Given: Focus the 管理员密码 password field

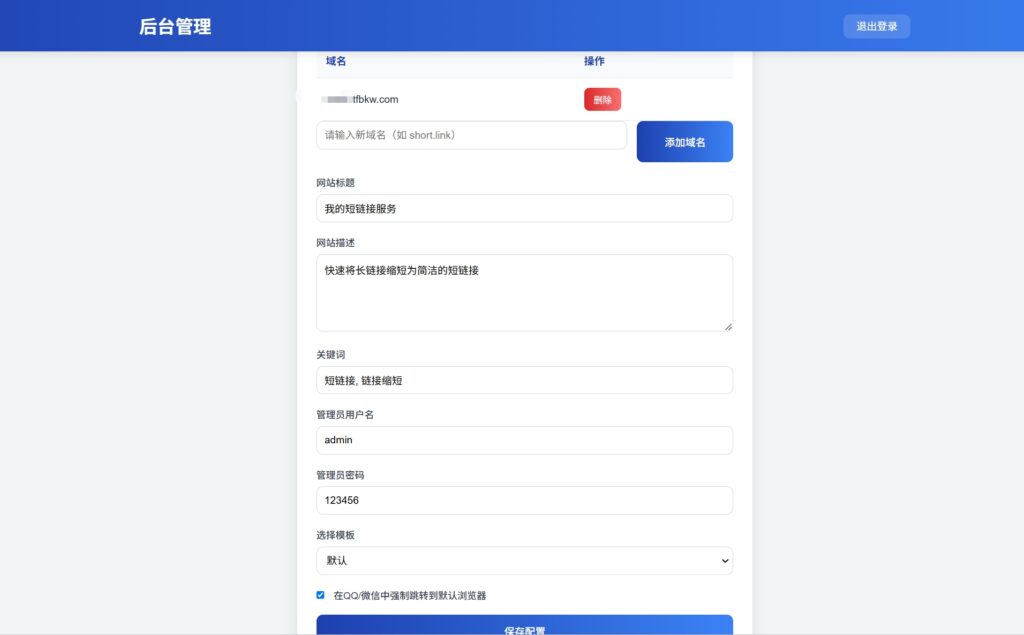Looking at the screenshot, I should click(x=524, y=500).
